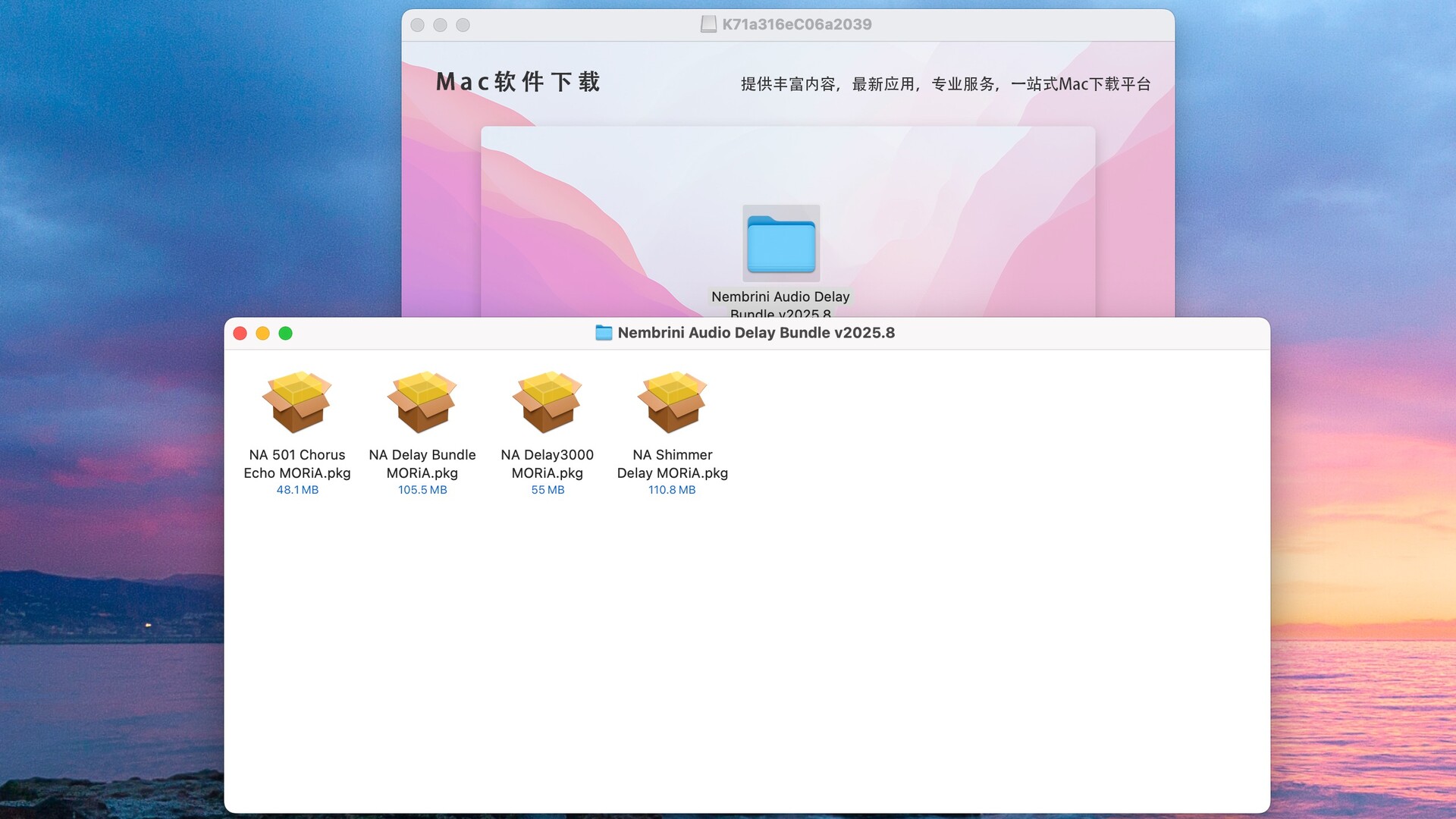The width and height of the screenshot is (1456, 819).
Task: Click the K71a316eC06a2039 window title text
Action: click(797, 24)
